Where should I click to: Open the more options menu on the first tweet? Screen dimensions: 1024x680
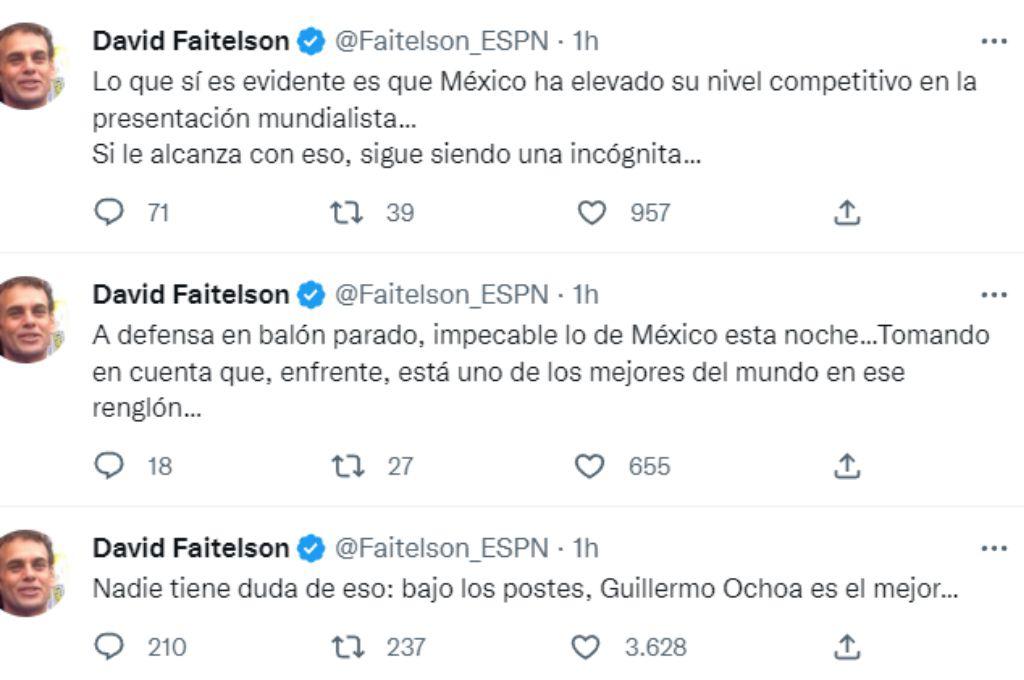click(x=995, y=38)
